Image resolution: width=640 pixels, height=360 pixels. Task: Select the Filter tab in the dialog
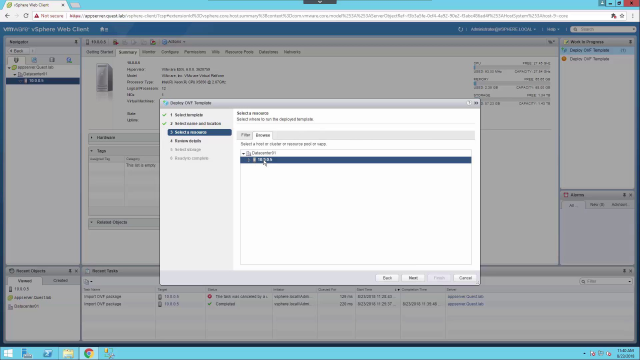point(245,135)
